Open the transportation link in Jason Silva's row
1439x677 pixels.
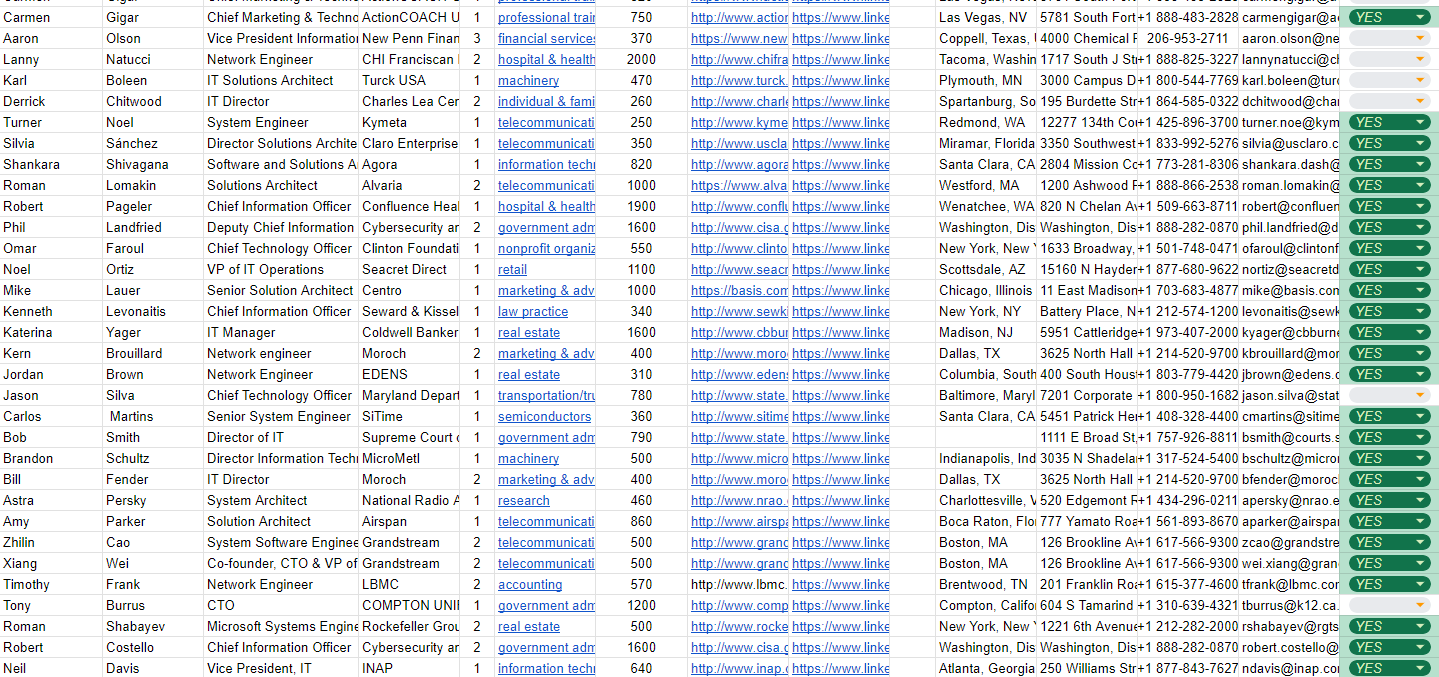(x=546, y=395)
